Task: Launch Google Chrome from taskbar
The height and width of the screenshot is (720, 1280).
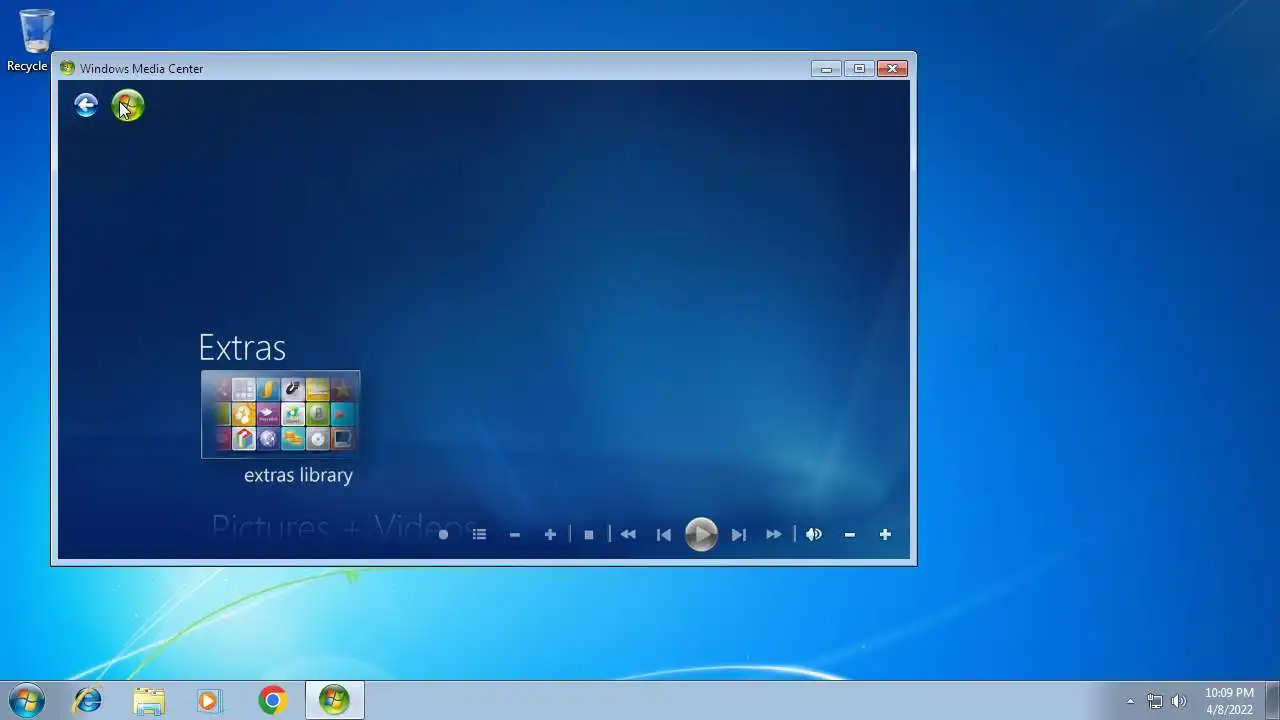Action: [272, 701]
